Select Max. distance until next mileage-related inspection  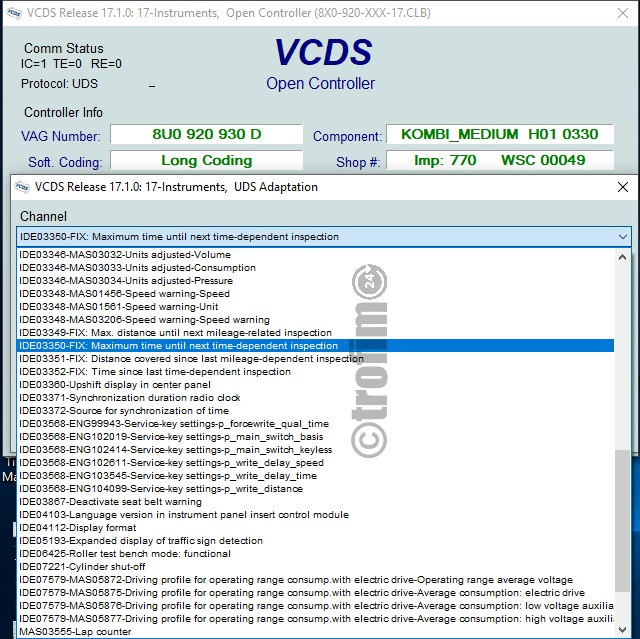point(316,333)
